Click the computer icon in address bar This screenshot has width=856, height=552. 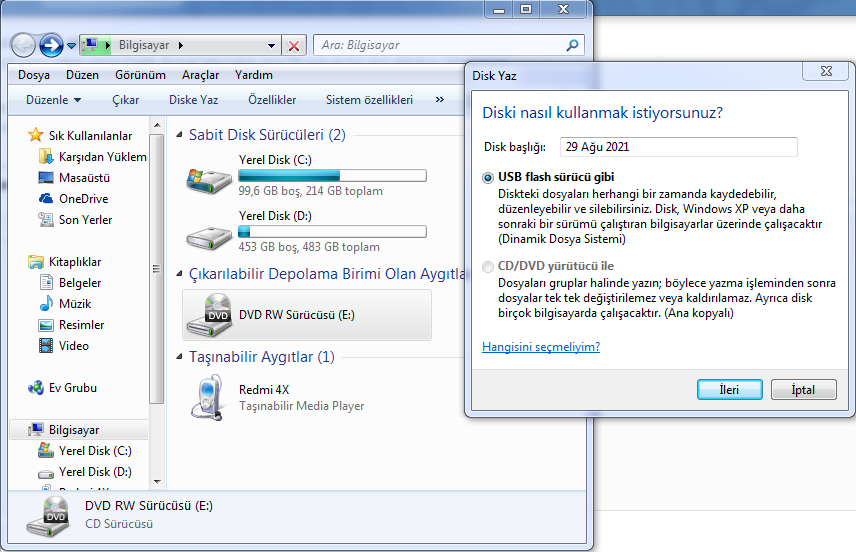point(92,45)
